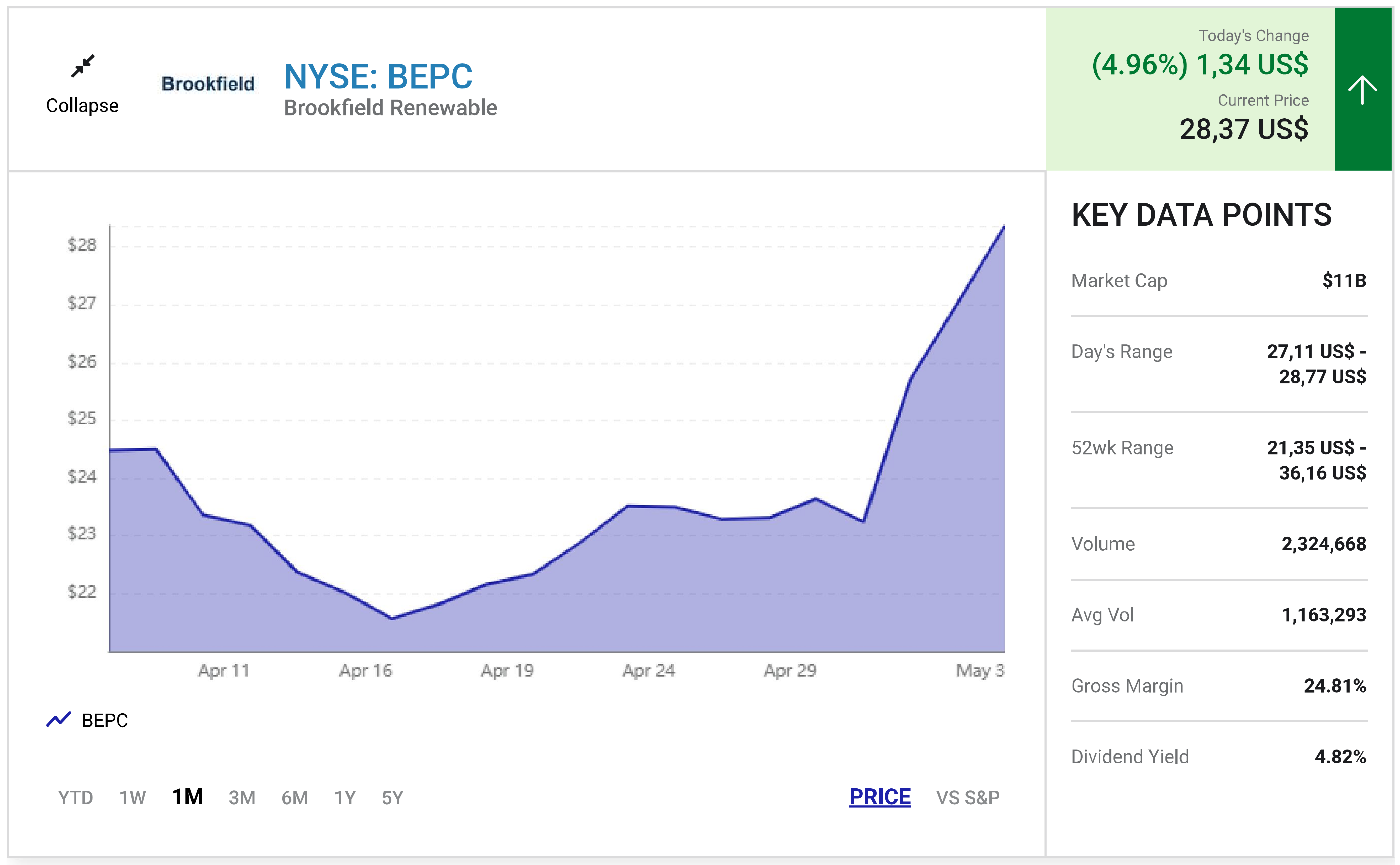The width and height of the screenshot is (1400, 865).
Task: Click the Brookfield Renewable company name
Action: pos(391,108)
